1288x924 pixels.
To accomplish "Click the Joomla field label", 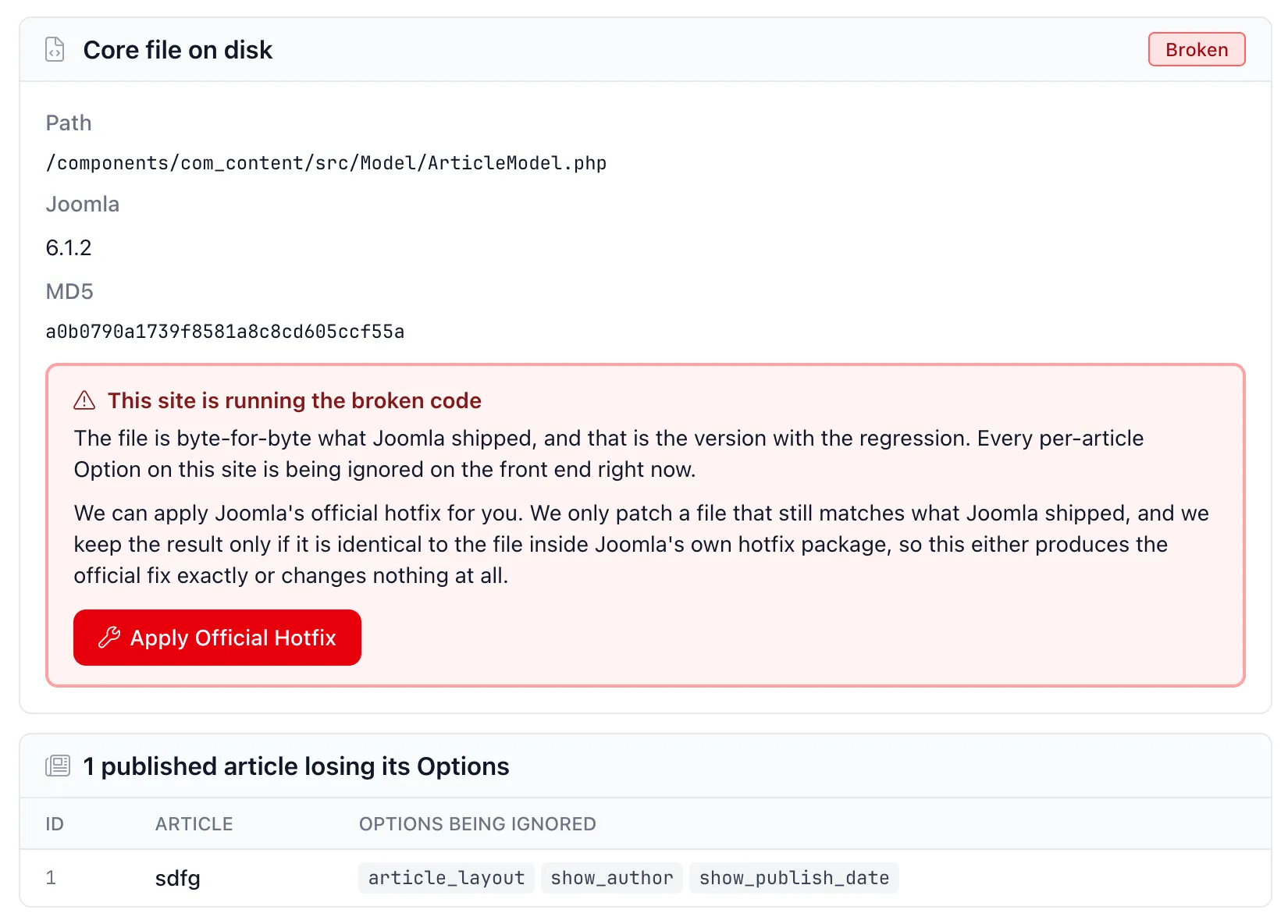I will point(83,204).
